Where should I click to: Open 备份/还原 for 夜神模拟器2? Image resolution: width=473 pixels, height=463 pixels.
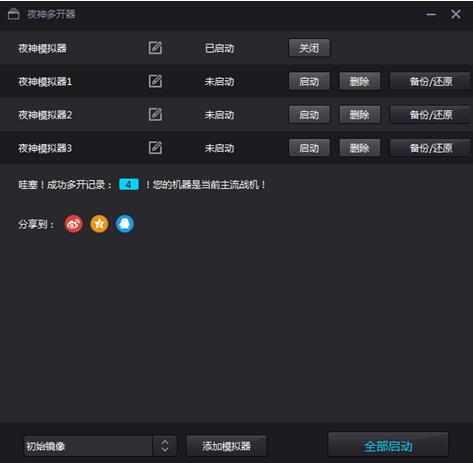click(431, 115)
